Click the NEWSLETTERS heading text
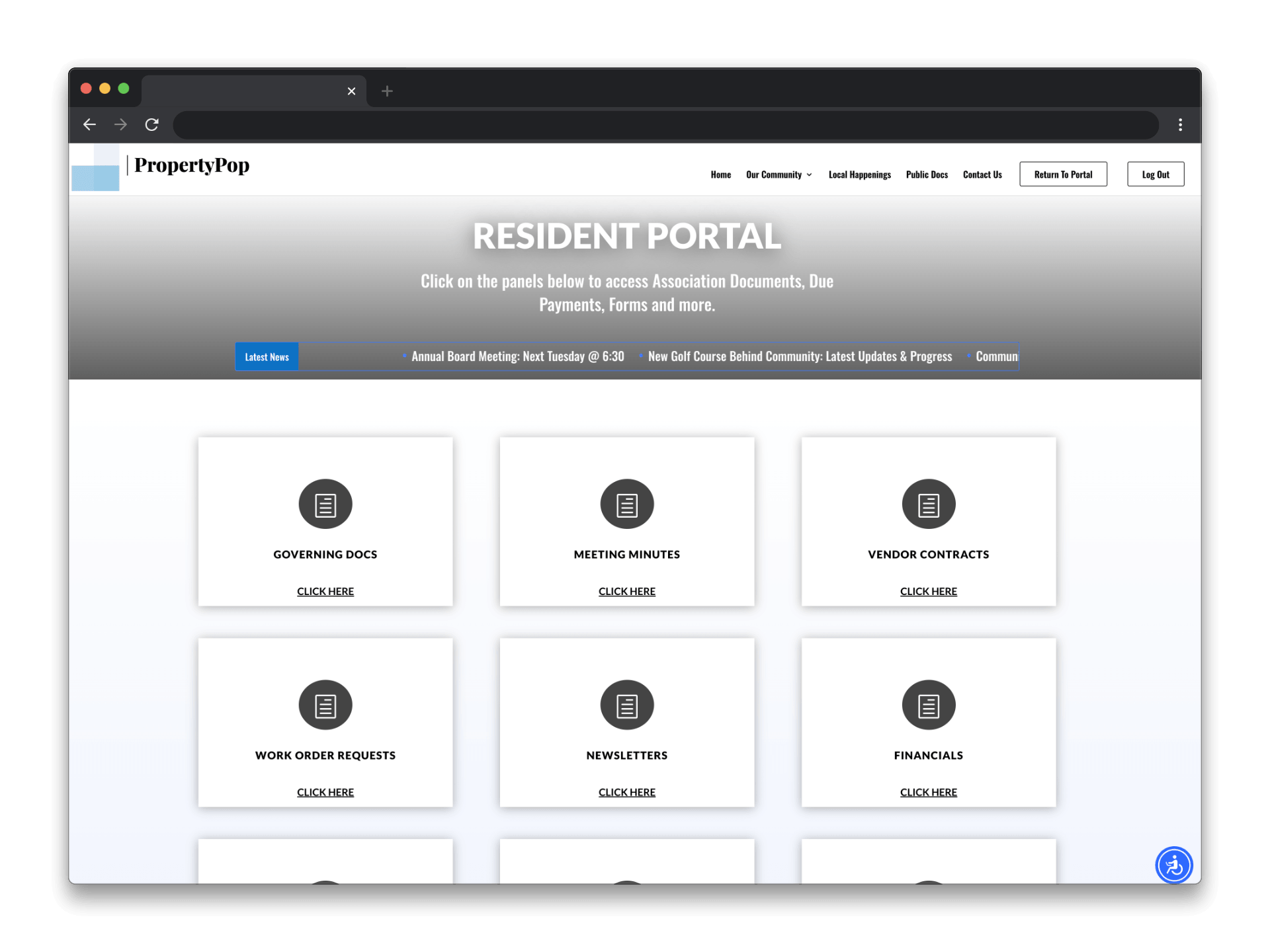The height and width of the screenshot is (952, 1270). pyautogui.click(x=627, y=755)
